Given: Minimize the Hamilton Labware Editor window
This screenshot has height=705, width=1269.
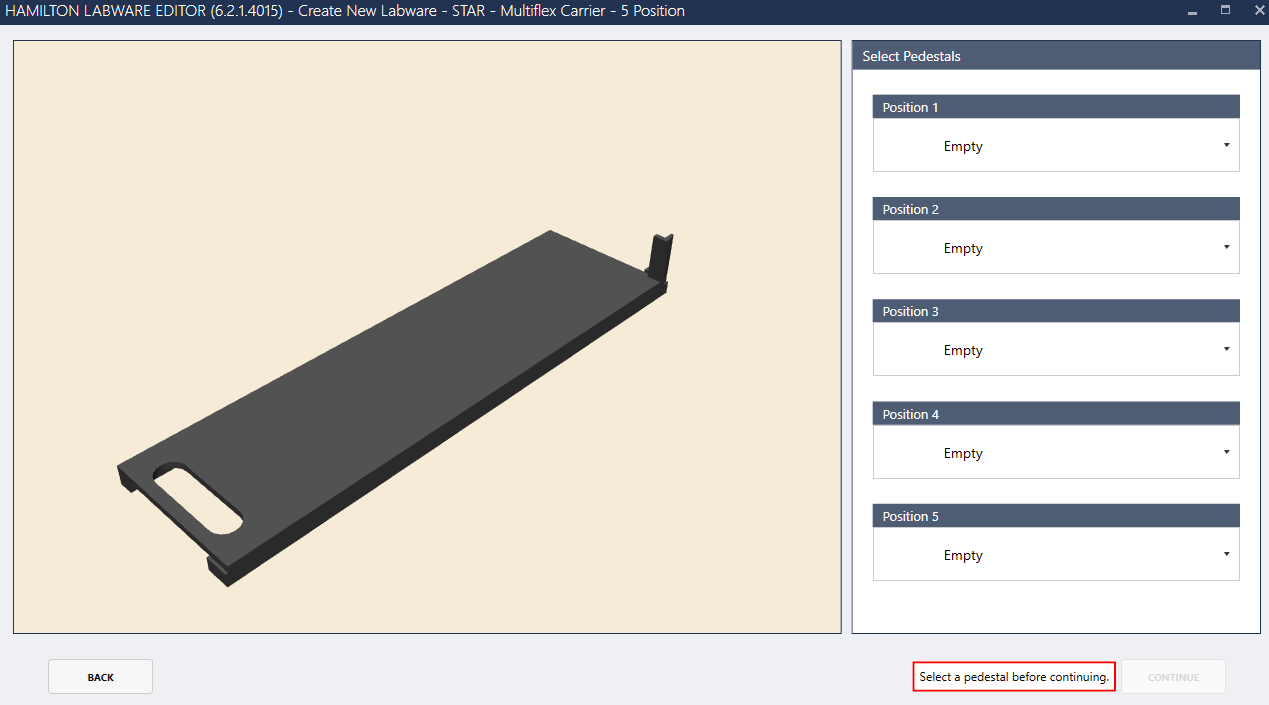Looking at the screenshot, I should [1192, 11].
